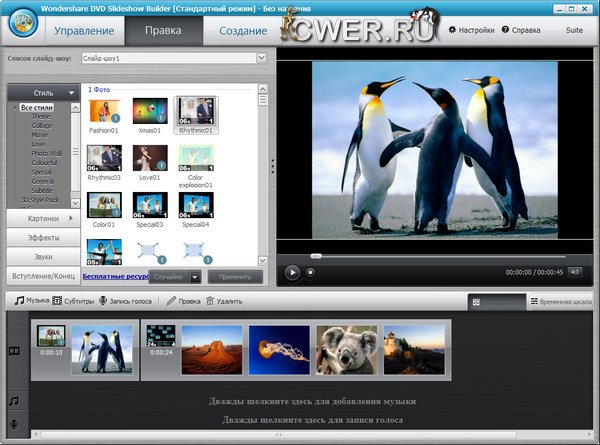600x445 pixels.
Task: Open the Случайно dropdown arrow
Action: point(194,277)
